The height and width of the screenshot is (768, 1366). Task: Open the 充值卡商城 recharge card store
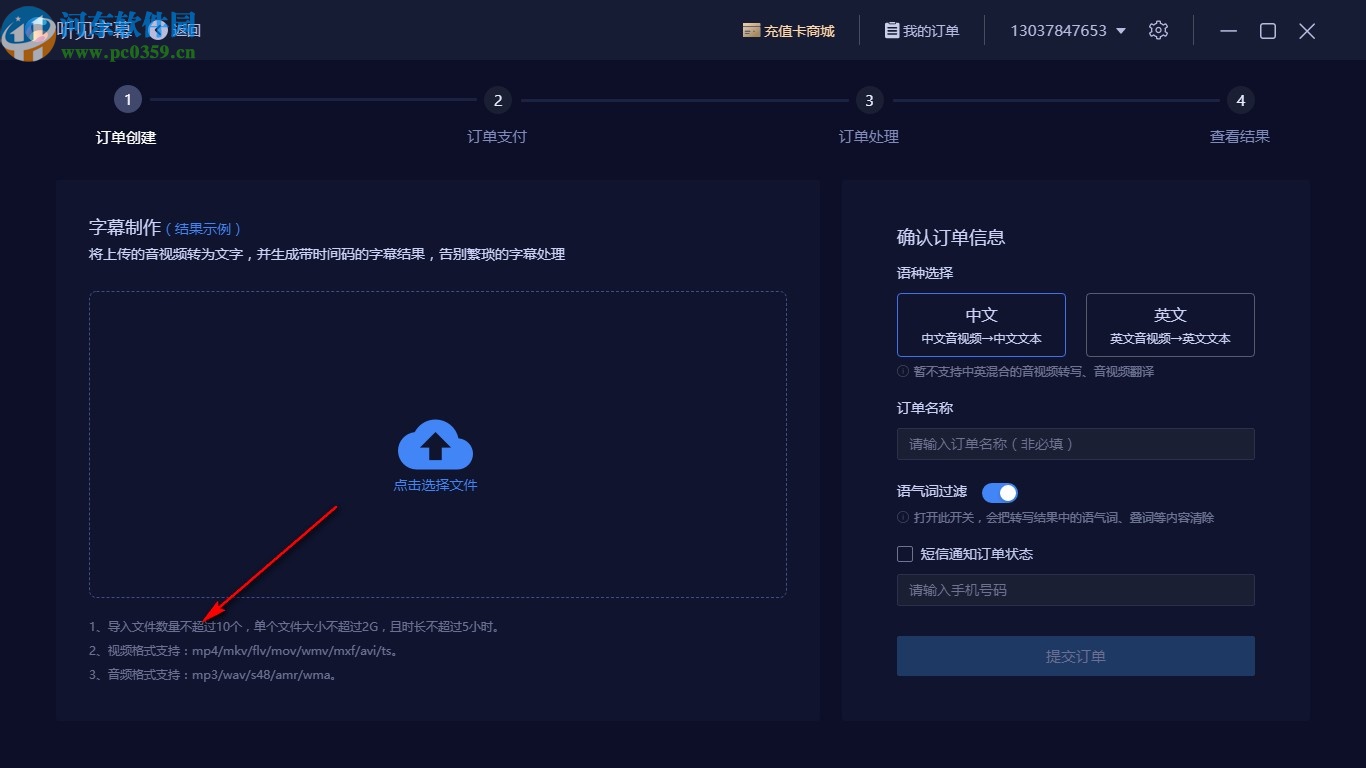tap(788, 31)
